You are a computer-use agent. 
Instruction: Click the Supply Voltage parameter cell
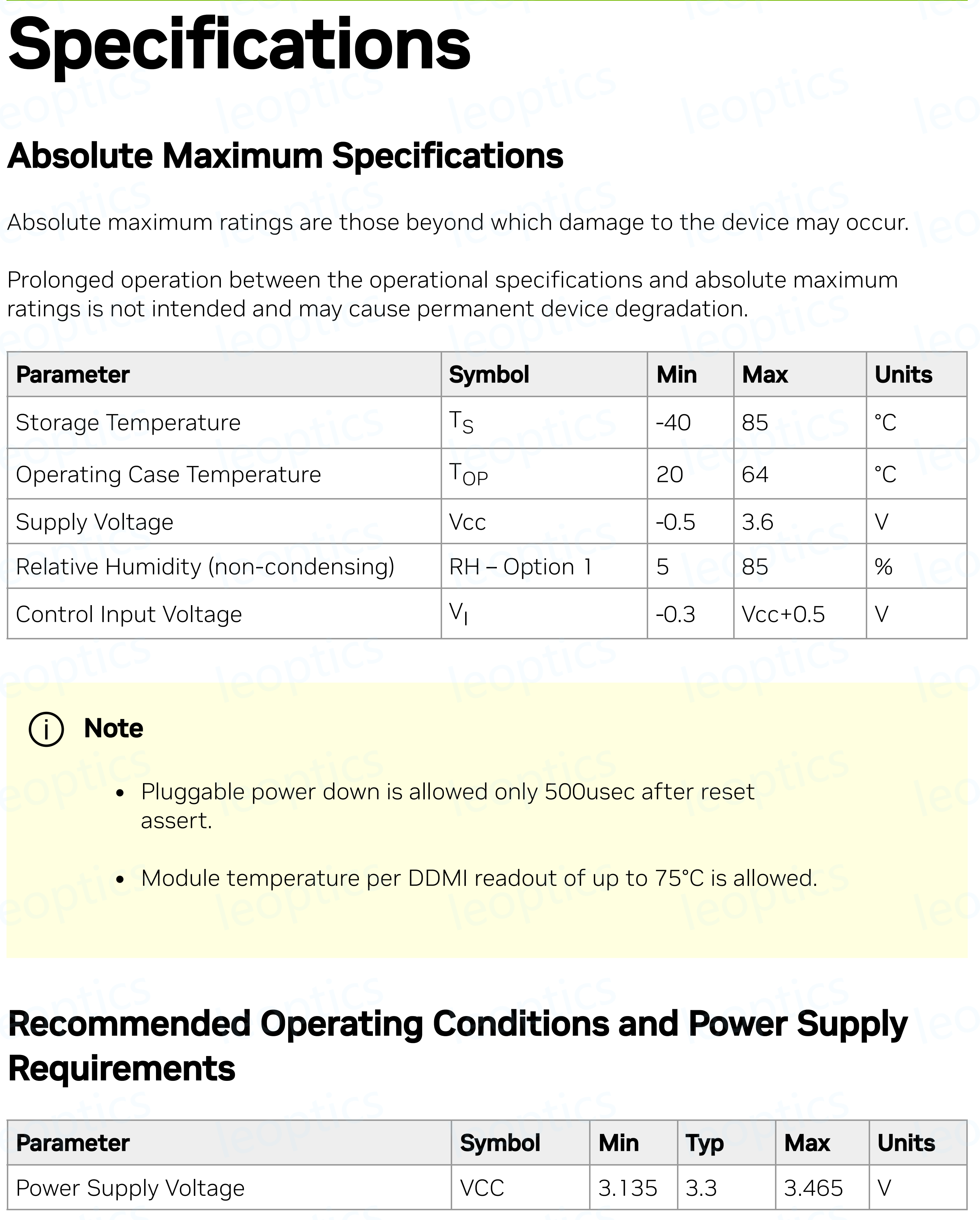(x=94, y=522)
